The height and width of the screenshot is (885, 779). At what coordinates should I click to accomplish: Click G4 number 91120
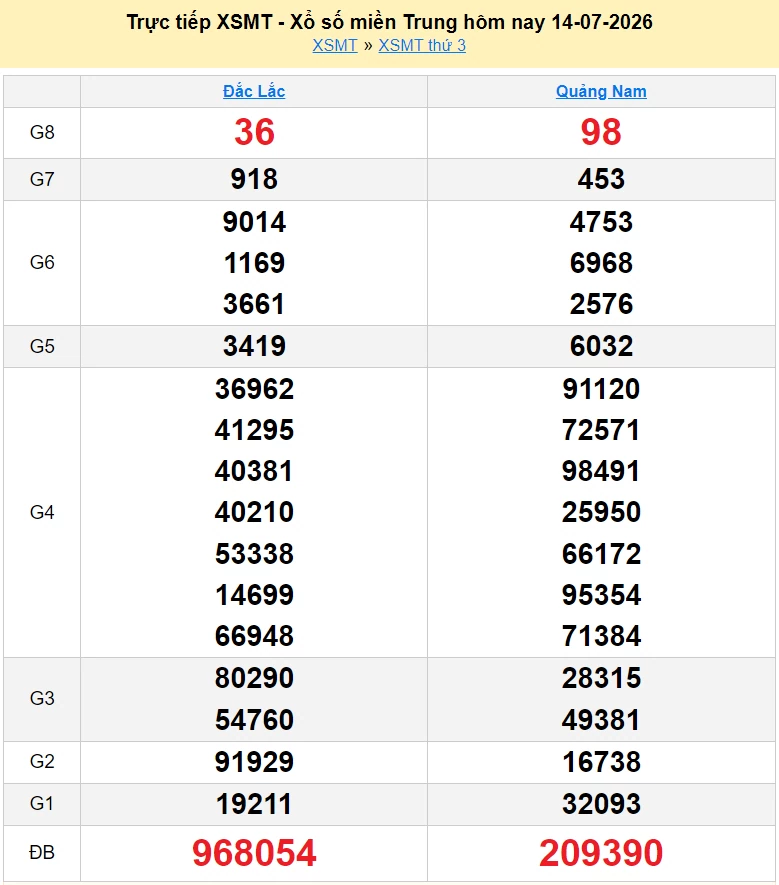[x=601, y=389]
